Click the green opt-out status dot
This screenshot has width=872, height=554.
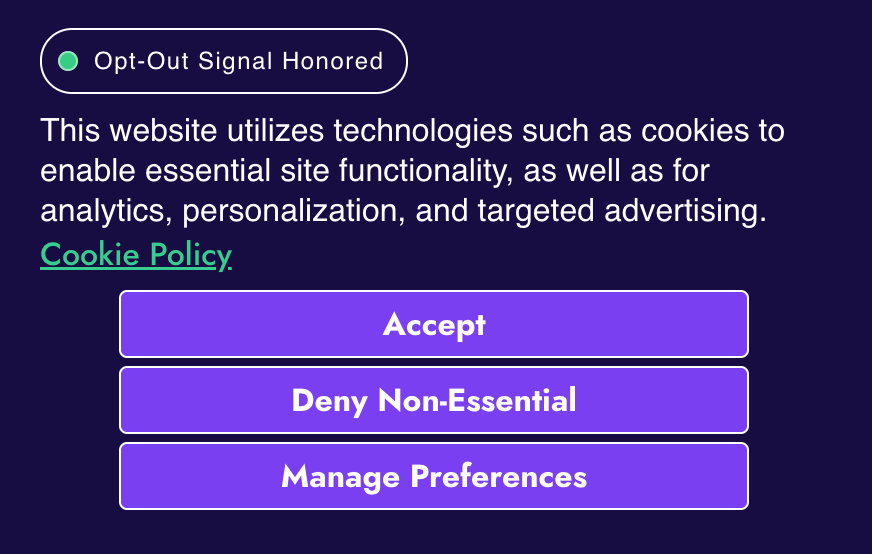[69, 61]
